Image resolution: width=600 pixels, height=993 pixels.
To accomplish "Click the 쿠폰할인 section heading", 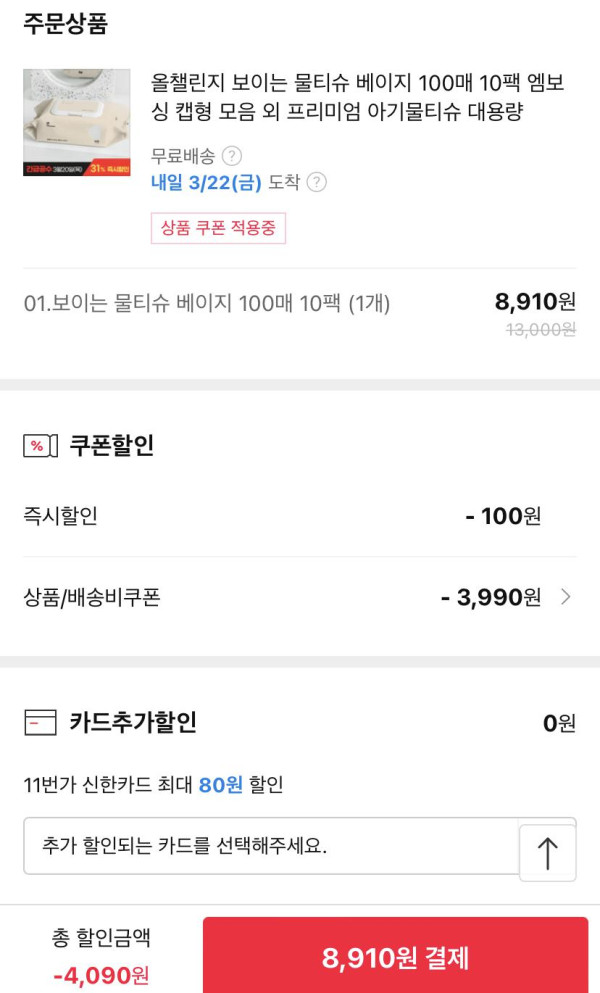I will click(111, 446).
